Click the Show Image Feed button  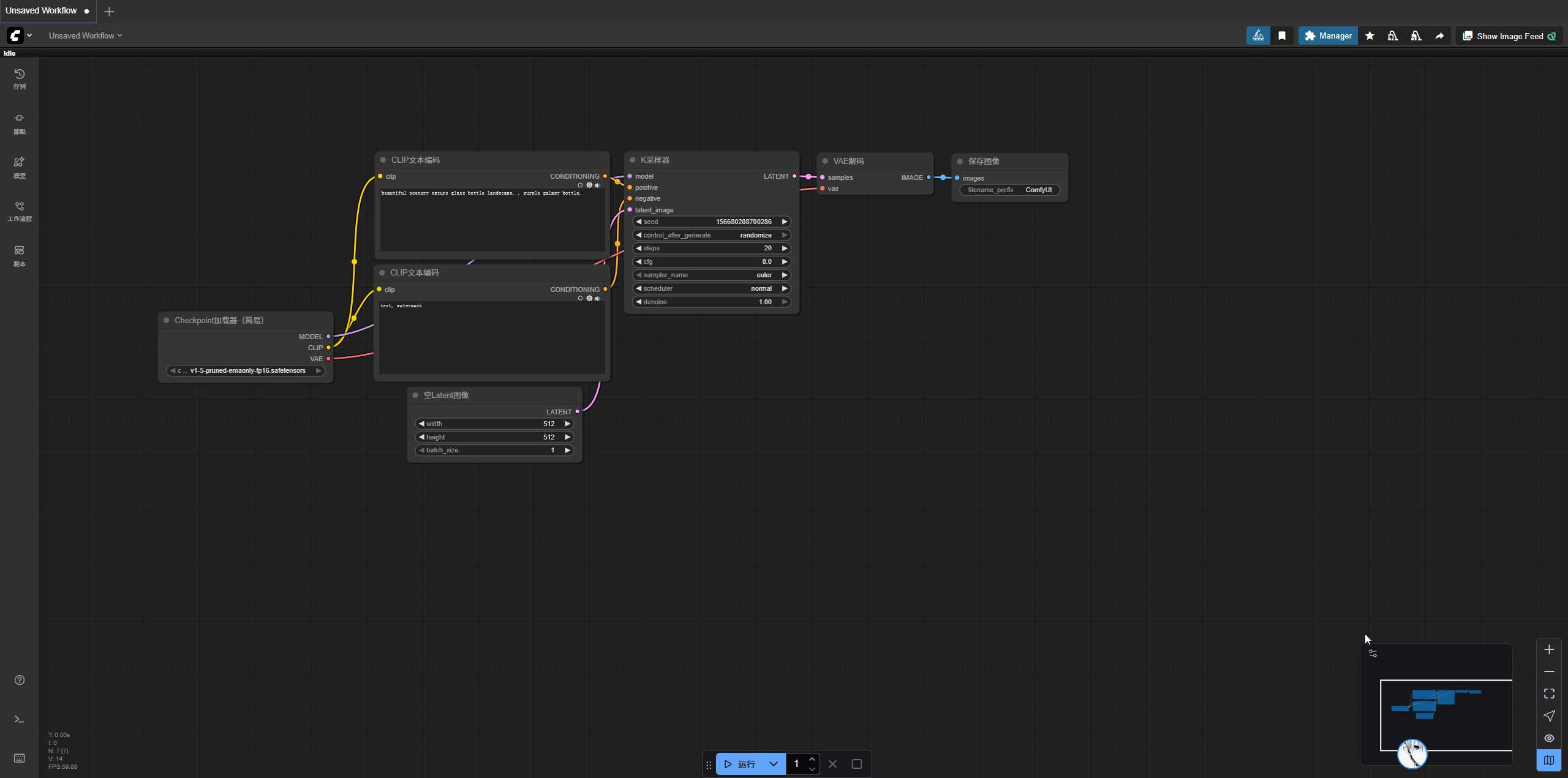click(x=1509, y=36)
